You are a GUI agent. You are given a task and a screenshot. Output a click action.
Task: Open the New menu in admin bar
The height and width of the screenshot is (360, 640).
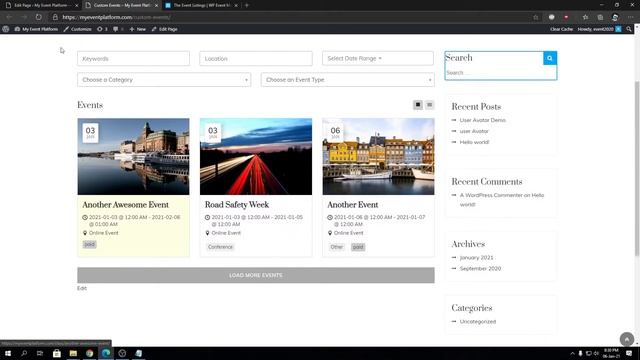click(x=138, y=29)
